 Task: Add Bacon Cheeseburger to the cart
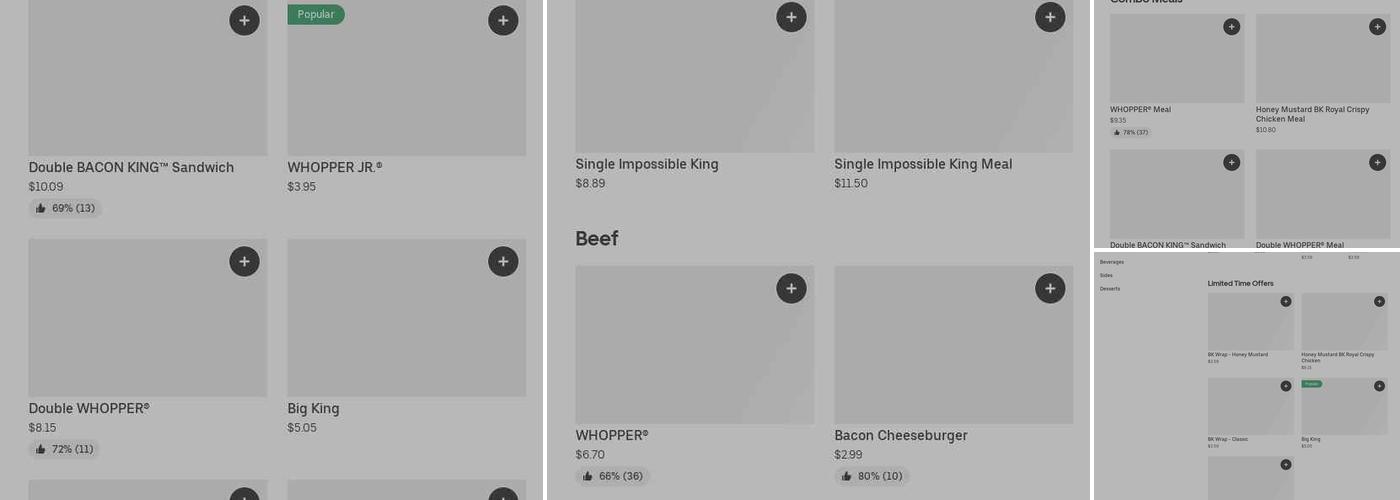[1050, 289]
